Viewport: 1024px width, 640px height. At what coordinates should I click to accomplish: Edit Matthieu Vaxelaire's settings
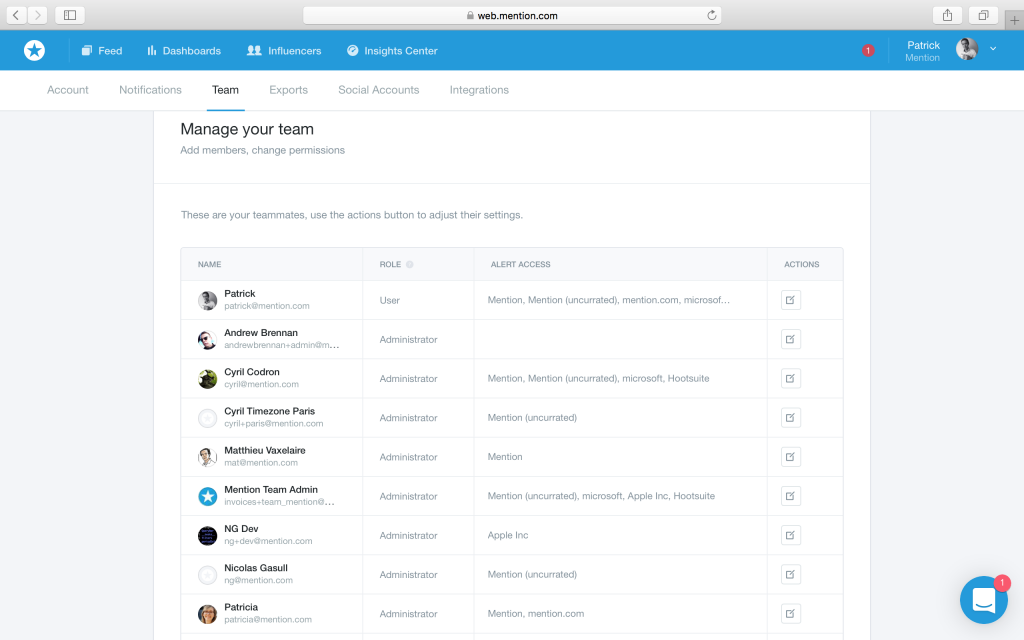[x=790, y=457]
